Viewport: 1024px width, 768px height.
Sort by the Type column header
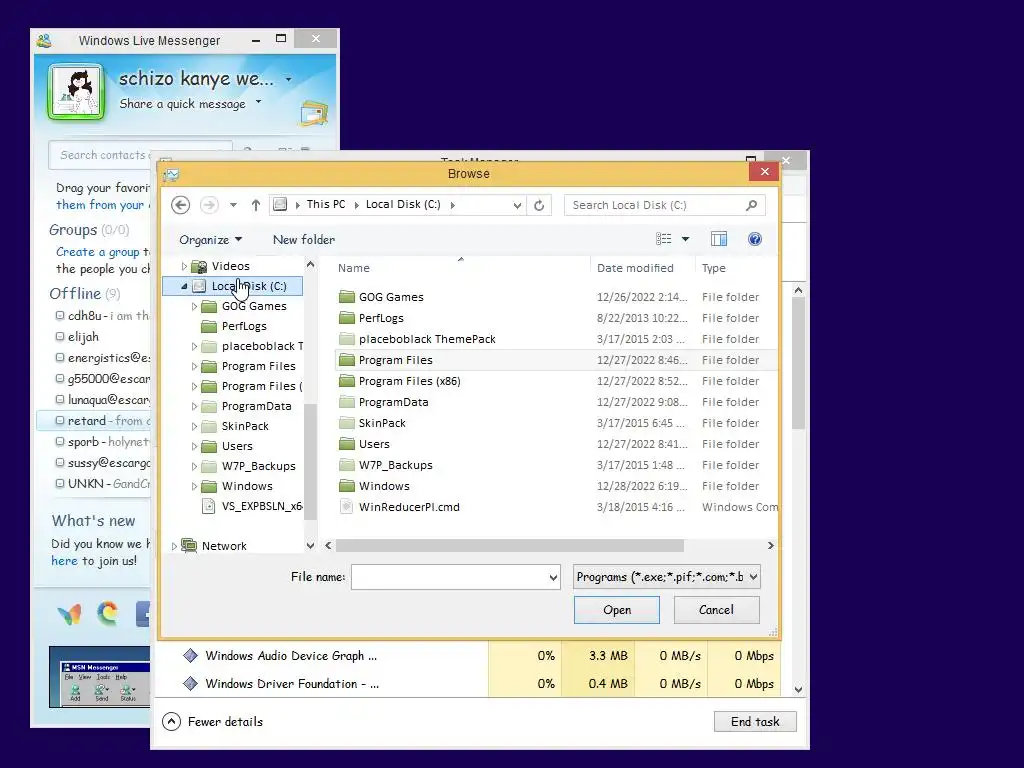[x=714, y=268]
